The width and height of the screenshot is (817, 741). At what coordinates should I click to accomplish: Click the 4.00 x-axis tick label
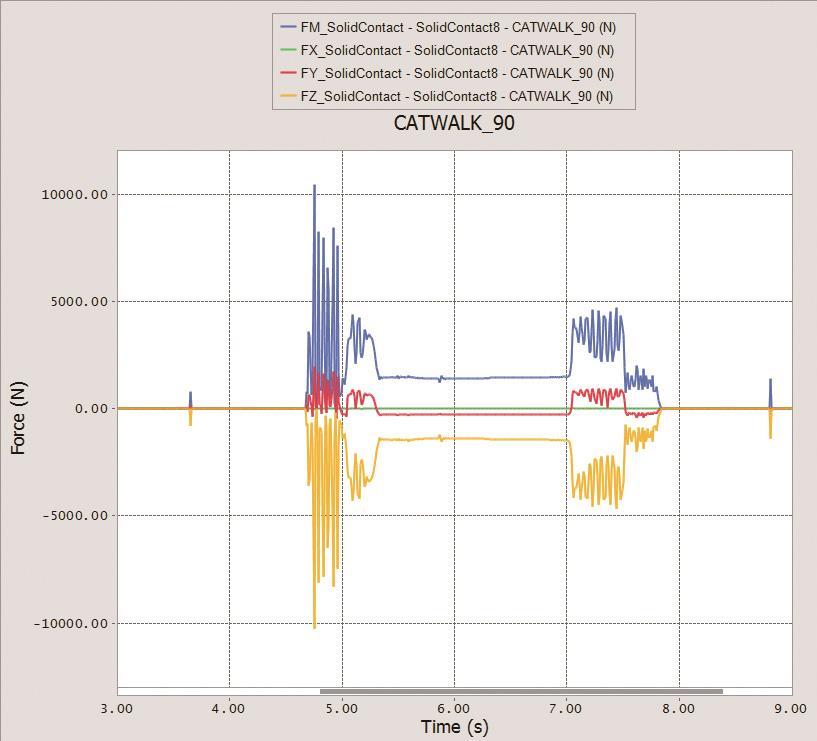[x=229, y=709]
